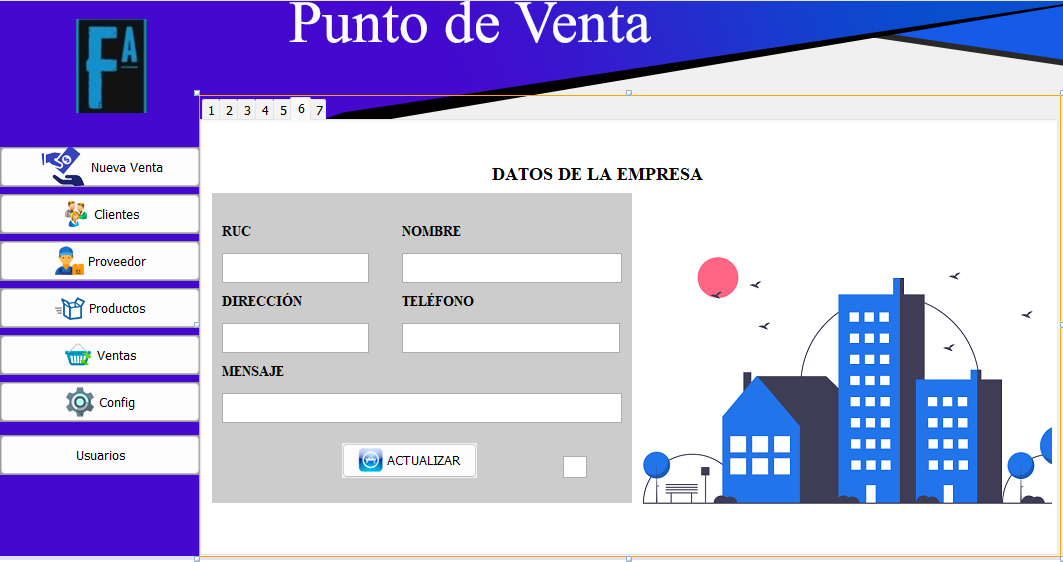Screen dimensions: 1063x562
Task: Click the gear icon on Config
Action: pyautogui.click(x=80, y=402)
